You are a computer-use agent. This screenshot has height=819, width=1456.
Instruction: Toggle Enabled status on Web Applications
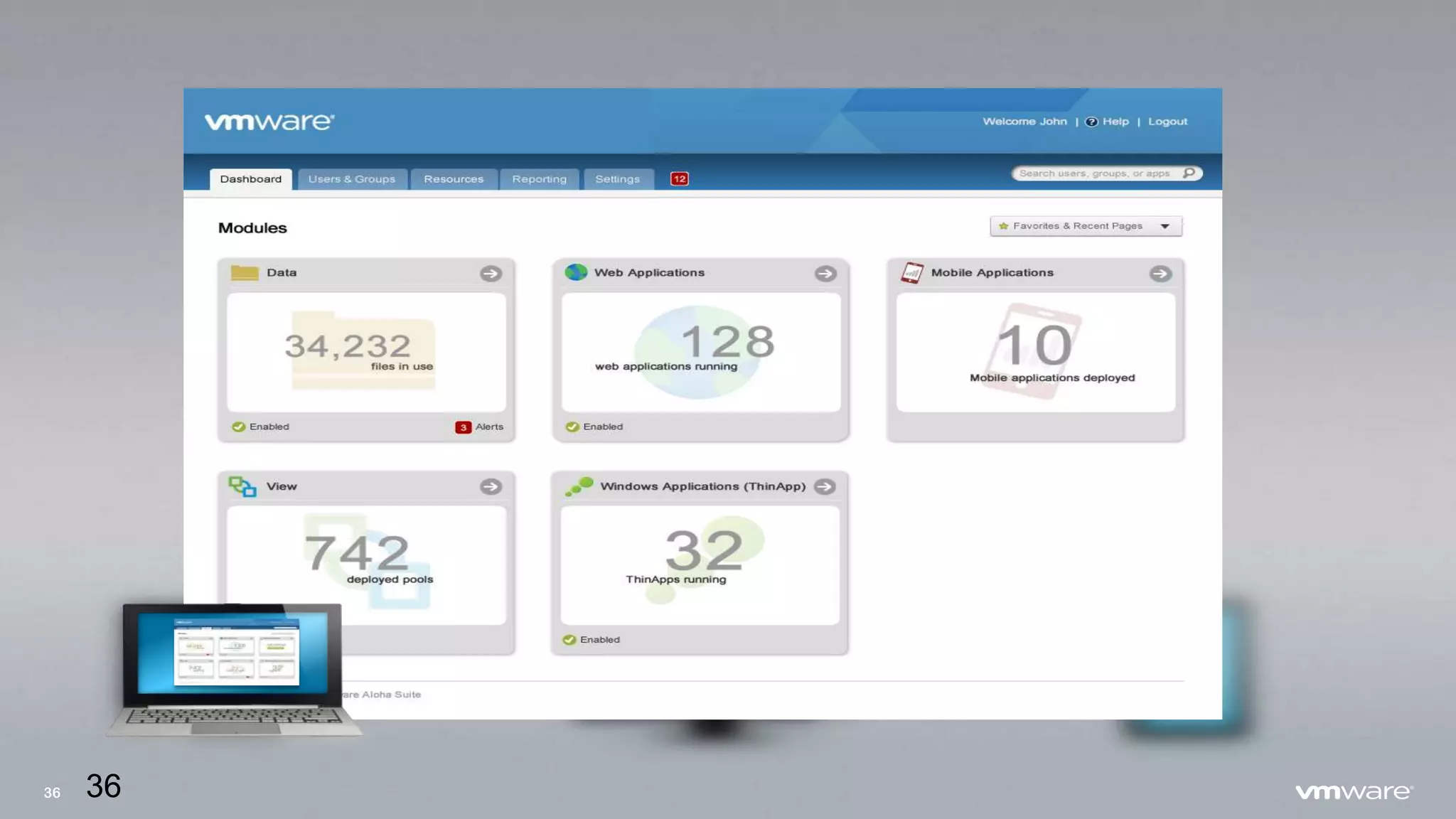click(x=572, y=427)
